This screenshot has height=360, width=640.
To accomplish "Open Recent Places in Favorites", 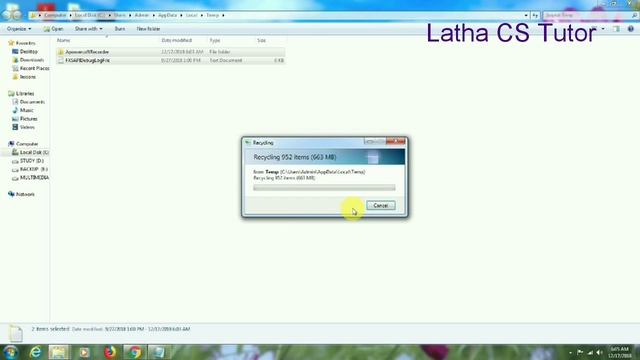I will pos(34,69).
